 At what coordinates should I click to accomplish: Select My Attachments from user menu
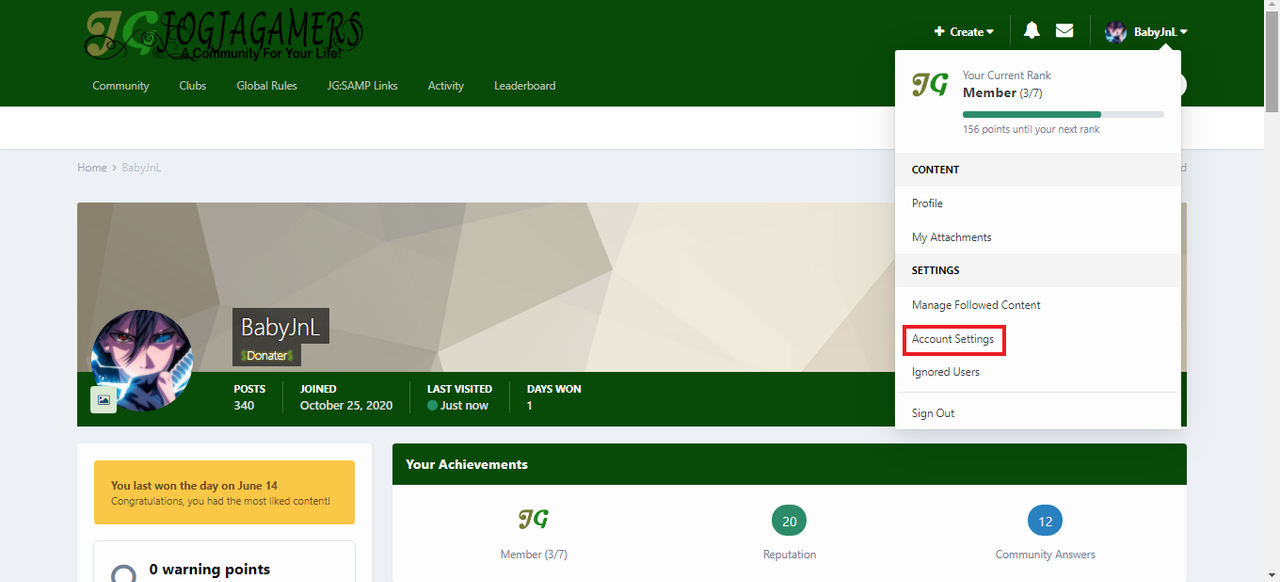[x=1038, y=237]
